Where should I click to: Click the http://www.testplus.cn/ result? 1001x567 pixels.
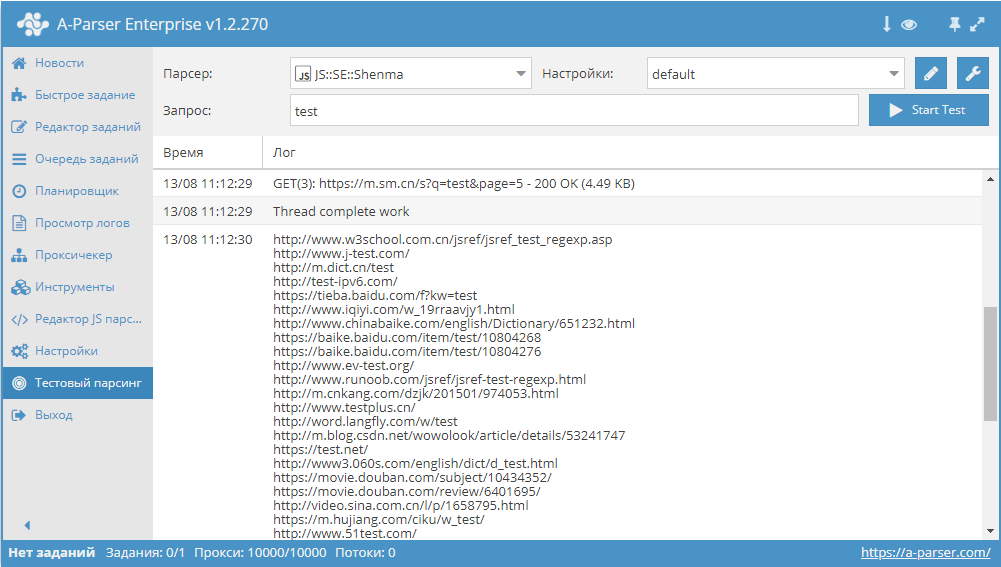point(344,407)
